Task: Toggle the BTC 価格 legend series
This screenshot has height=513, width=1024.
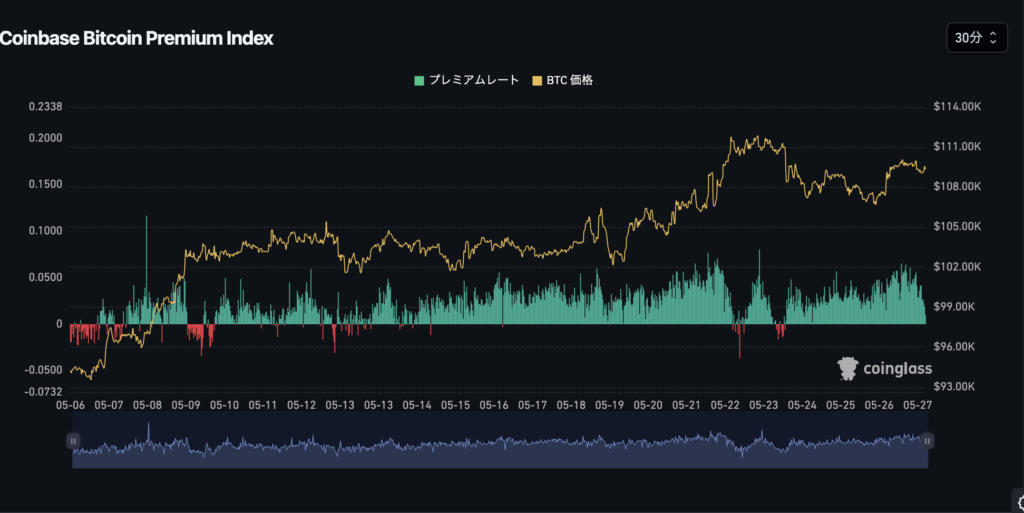Action: click(562, 80)
